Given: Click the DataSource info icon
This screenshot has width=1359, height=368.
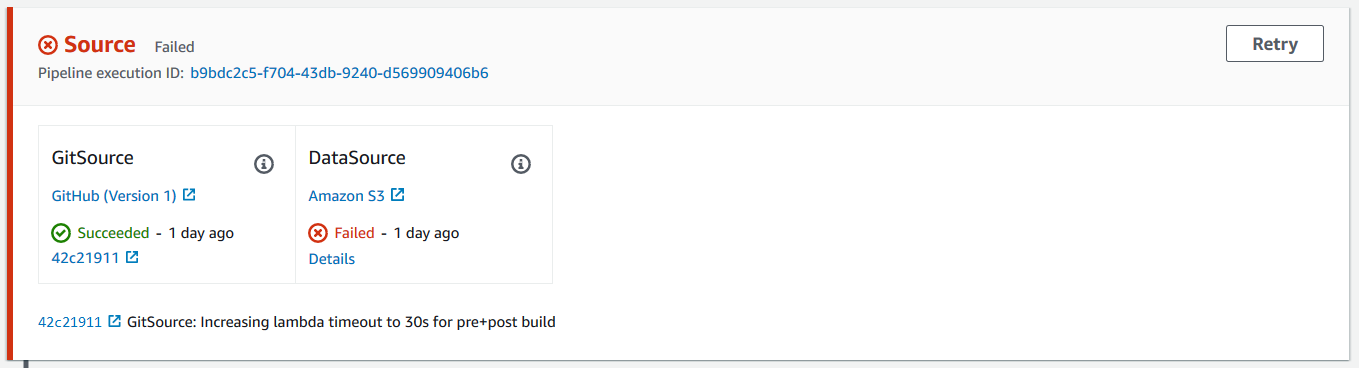Looking at the screenshot, I should point(521,164).
